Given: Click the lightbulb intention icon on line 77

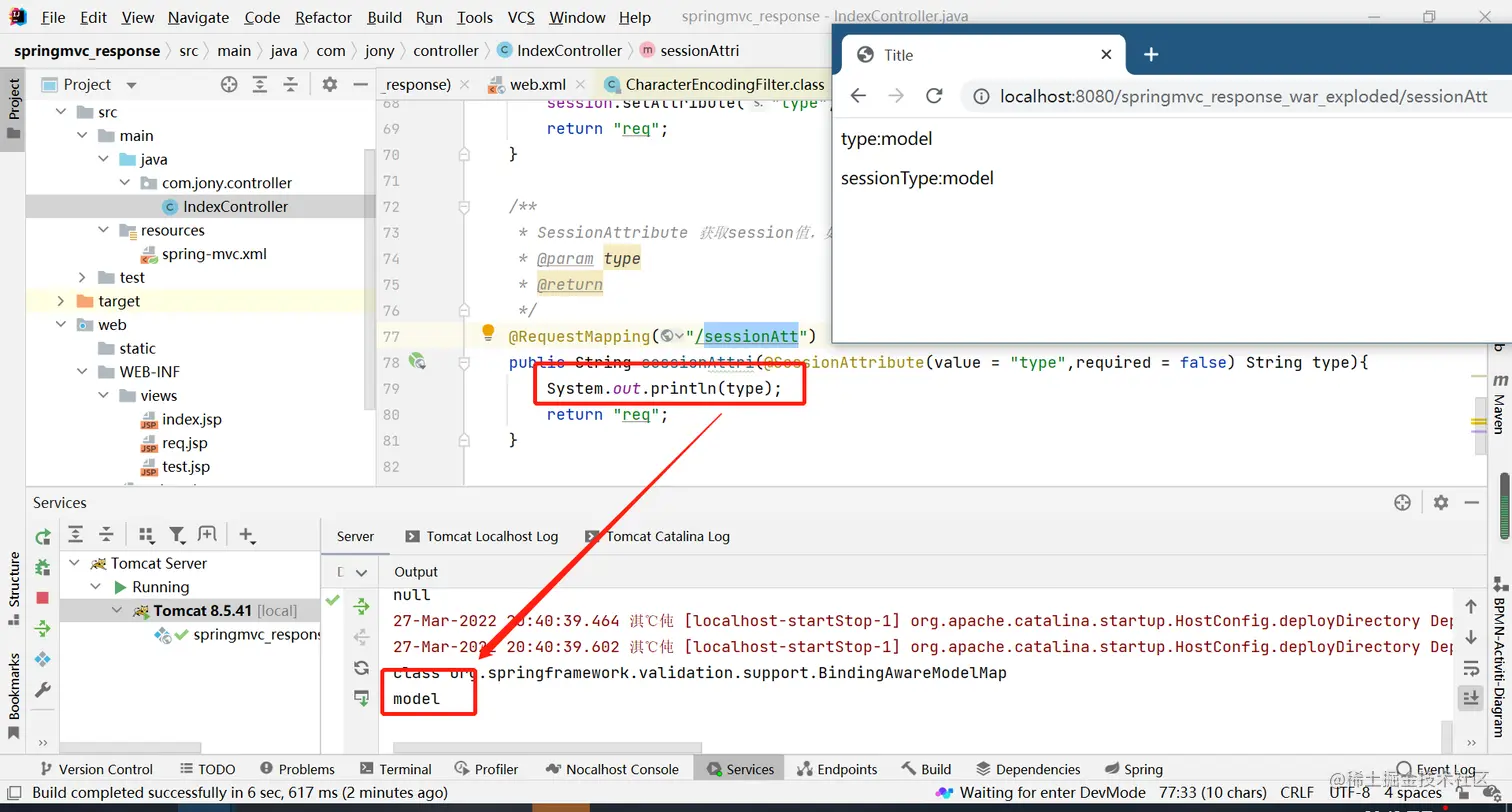Looking at the screenshot, I should pos(488,333).
